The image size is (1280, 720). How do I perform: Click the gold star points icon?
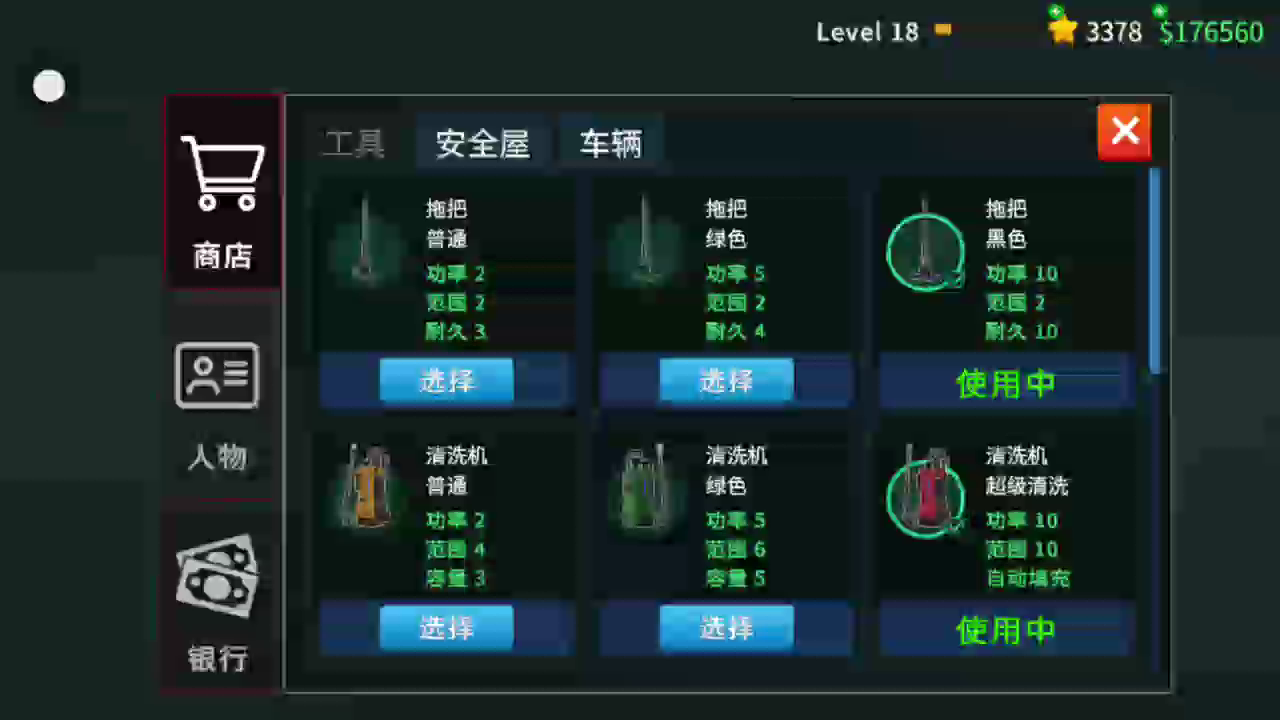coord(1062,31)
